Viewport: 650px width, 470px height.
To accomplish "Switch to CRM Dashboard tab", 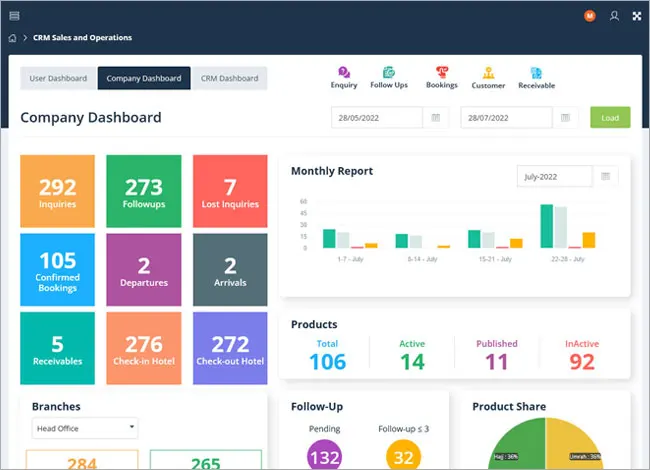I will pos(230,78).
